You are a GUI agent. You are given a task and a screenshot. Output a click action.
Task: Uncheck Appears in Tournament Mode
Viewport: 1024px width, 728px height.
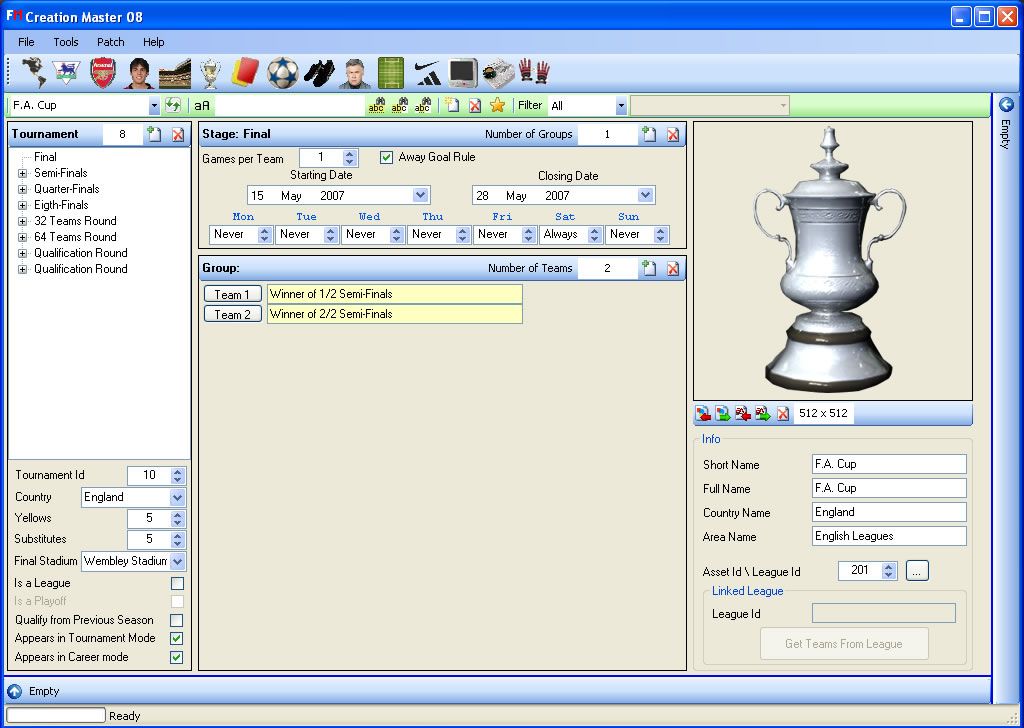click(x=176, y=639)
